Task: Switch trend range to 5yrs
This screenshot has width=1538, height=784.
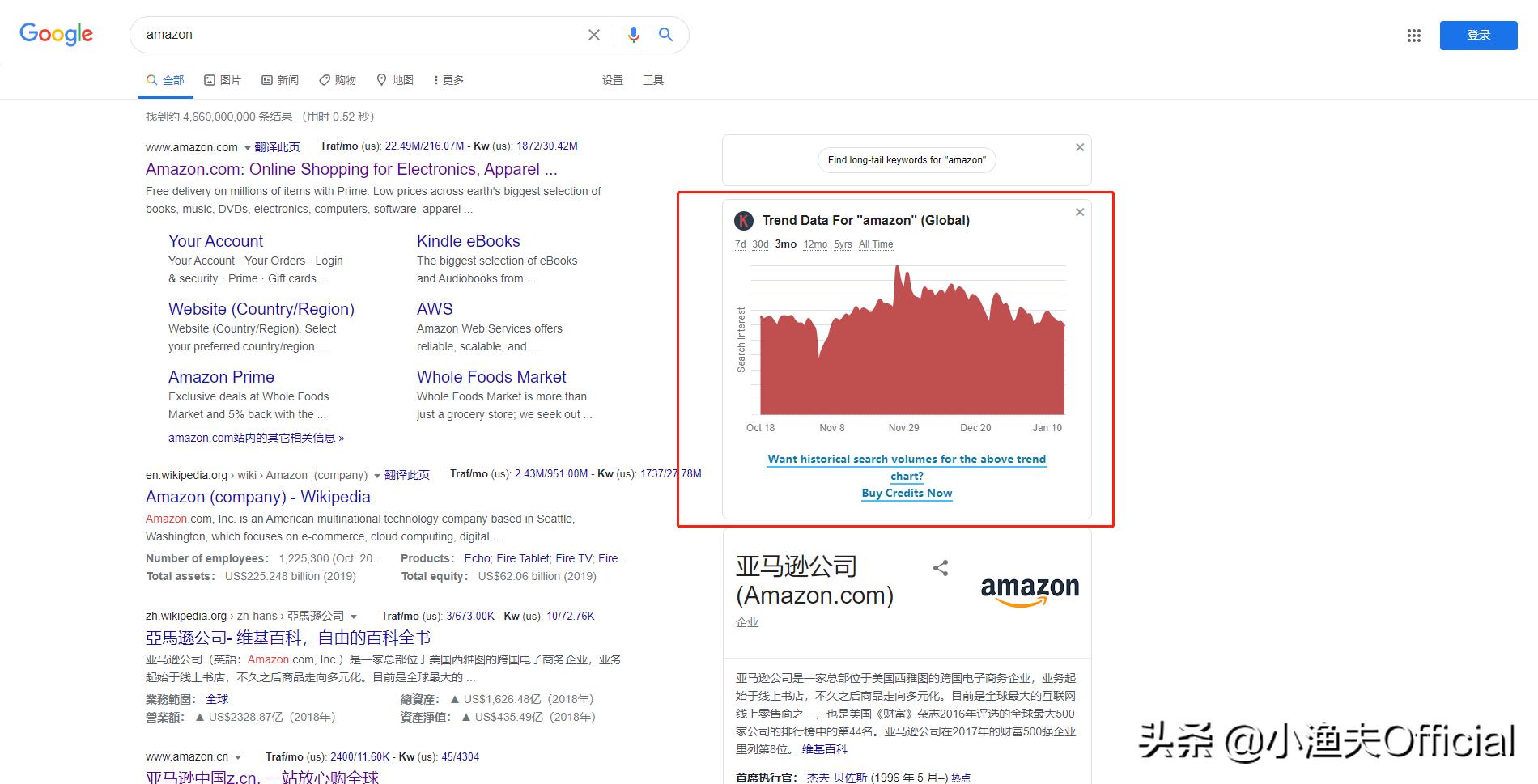Action: tap(842, 244)
